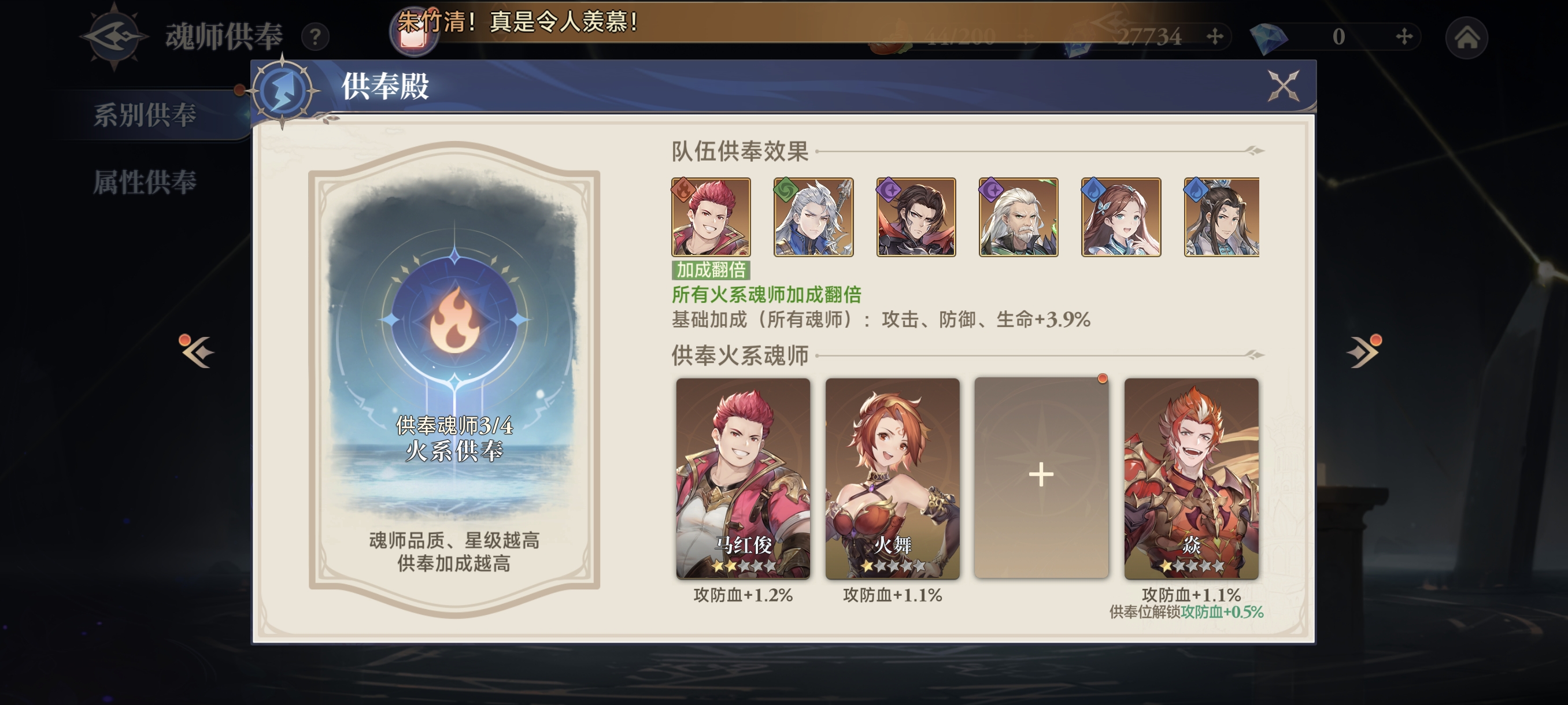Add more diamonds with plus icon
The width and height of the screenshot is (1568, 705).
pyautogui.click(x=1404, y=36)
